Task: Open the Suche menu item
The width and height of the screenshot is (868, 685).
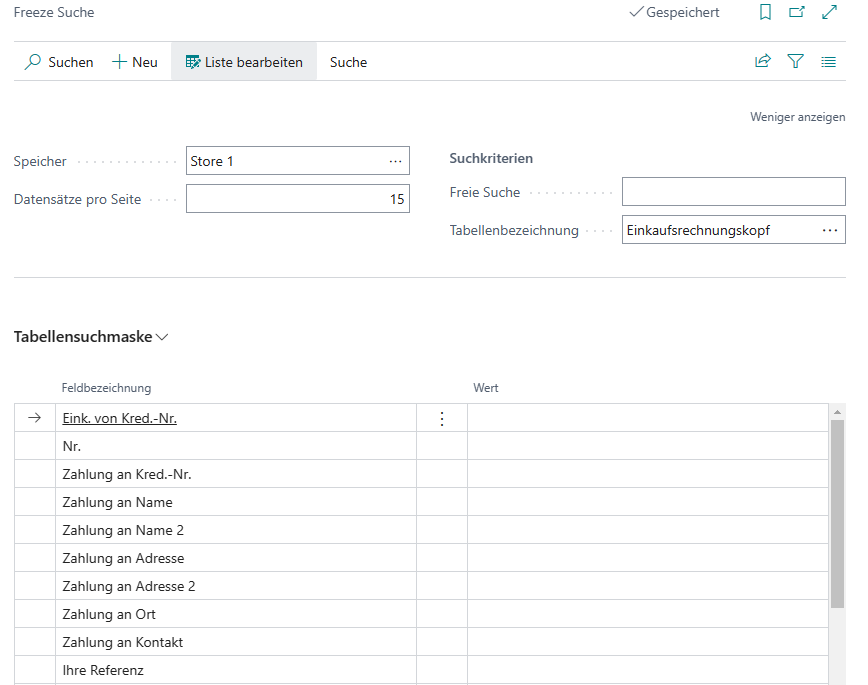Action: 348,62
